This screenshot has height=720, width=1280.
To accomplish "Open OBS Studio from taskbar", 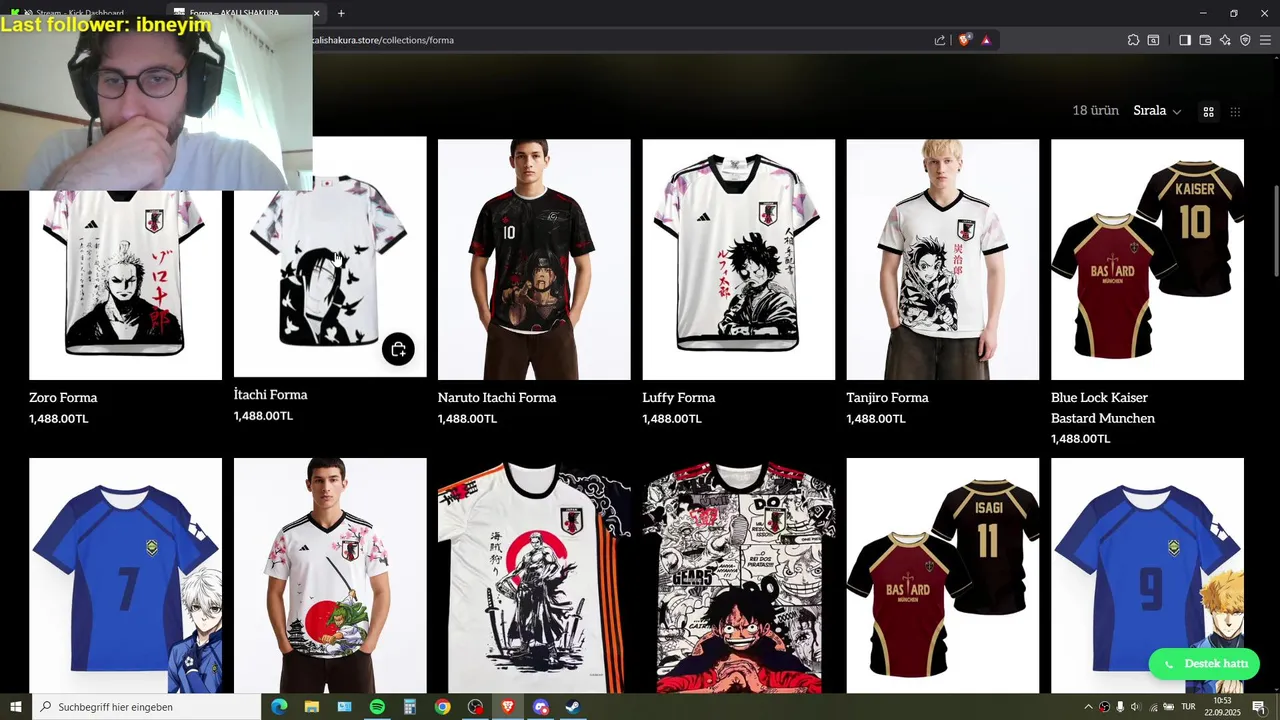I will [x=475, y=707].
